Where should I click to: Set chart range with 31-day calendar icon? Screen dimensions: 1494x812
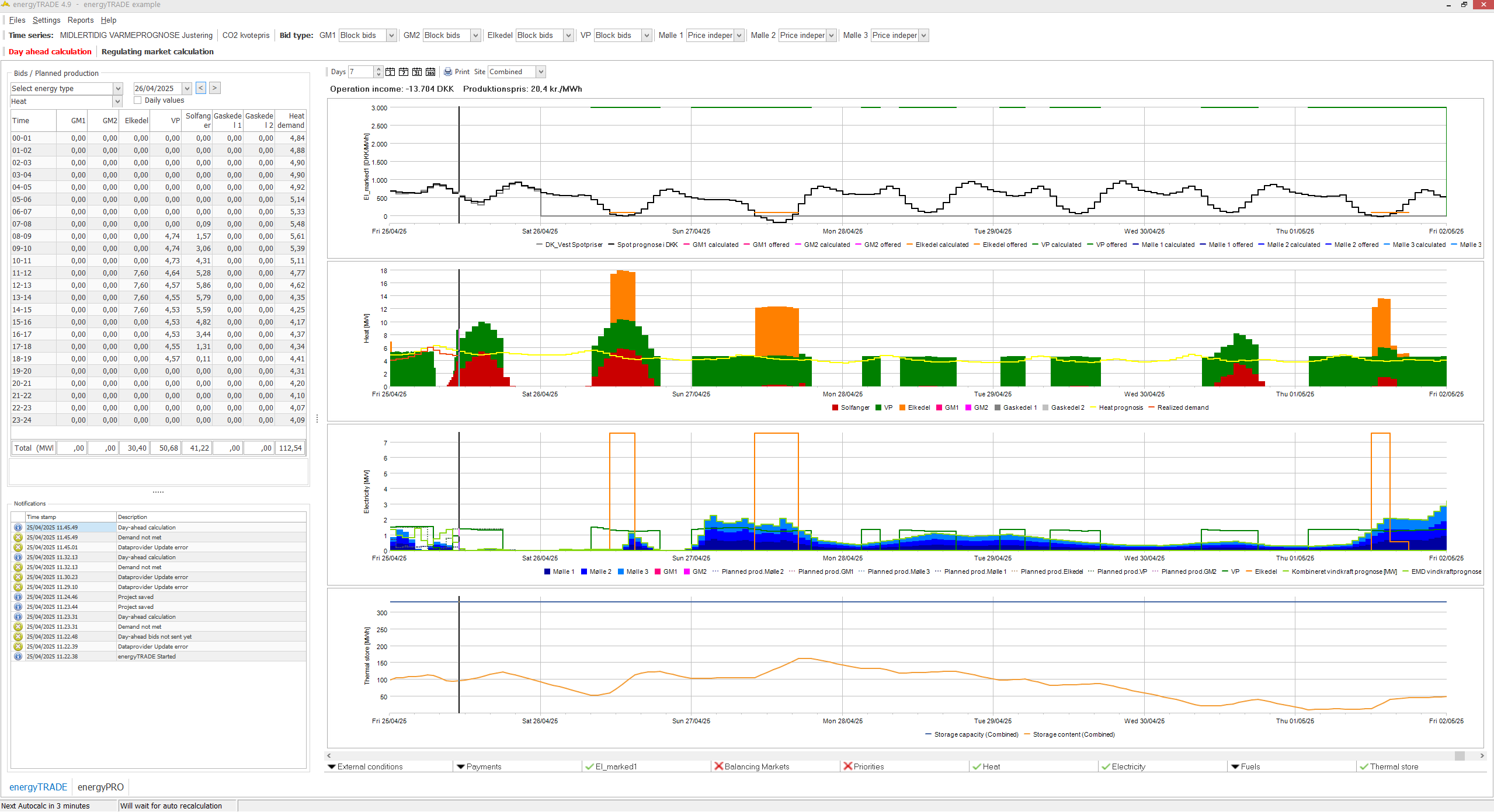point(417,72)
